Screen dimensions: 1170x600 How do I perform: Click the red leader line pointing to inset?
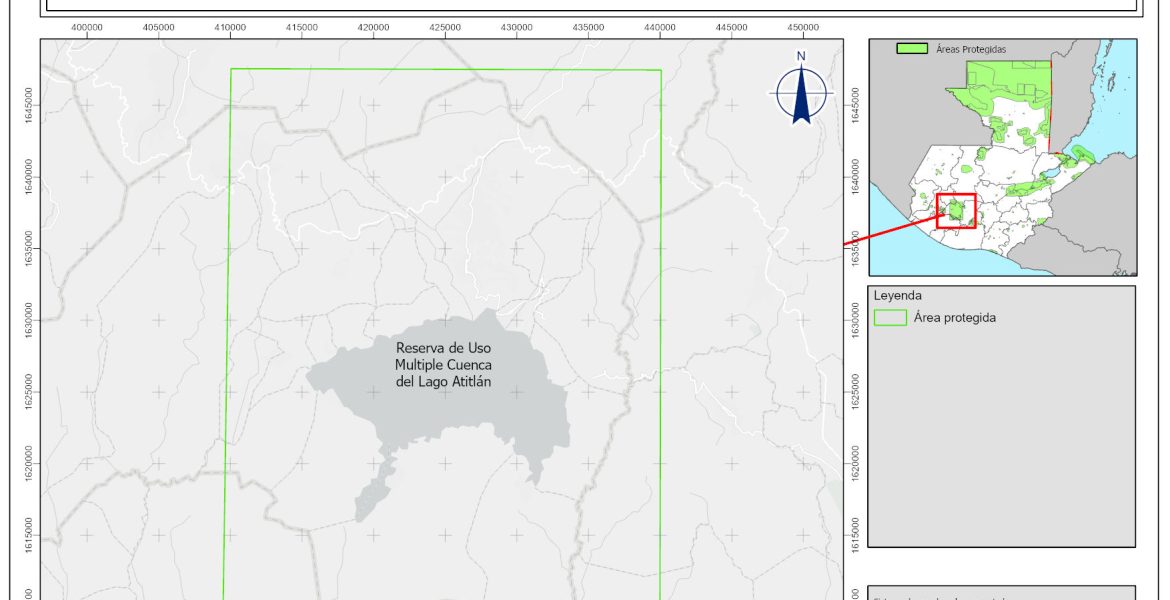(890, 228)
